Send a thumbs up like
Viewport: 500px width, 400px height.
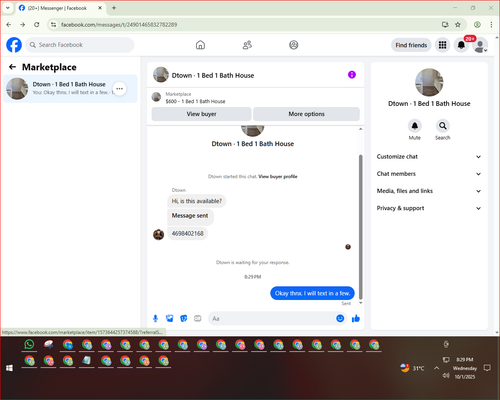tap(356, 318)
